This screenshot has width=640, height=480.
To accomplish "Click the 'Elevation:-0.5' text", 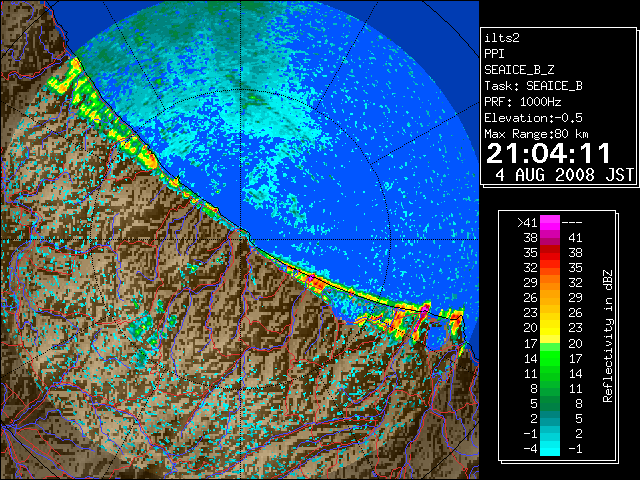I will point(533,118).
